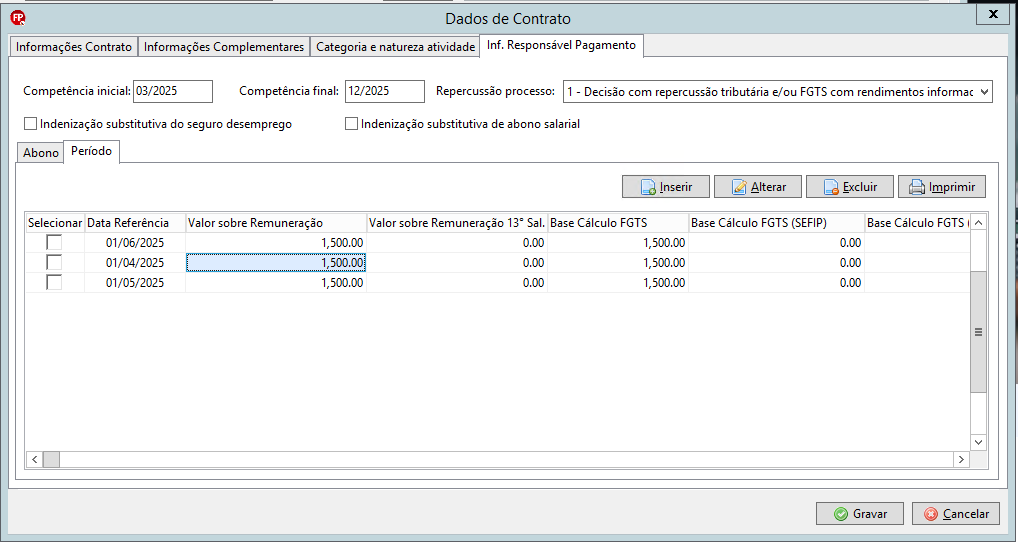Select Inf. Responsável Pagamento tab
The image size is (1018, 547).
562,45
